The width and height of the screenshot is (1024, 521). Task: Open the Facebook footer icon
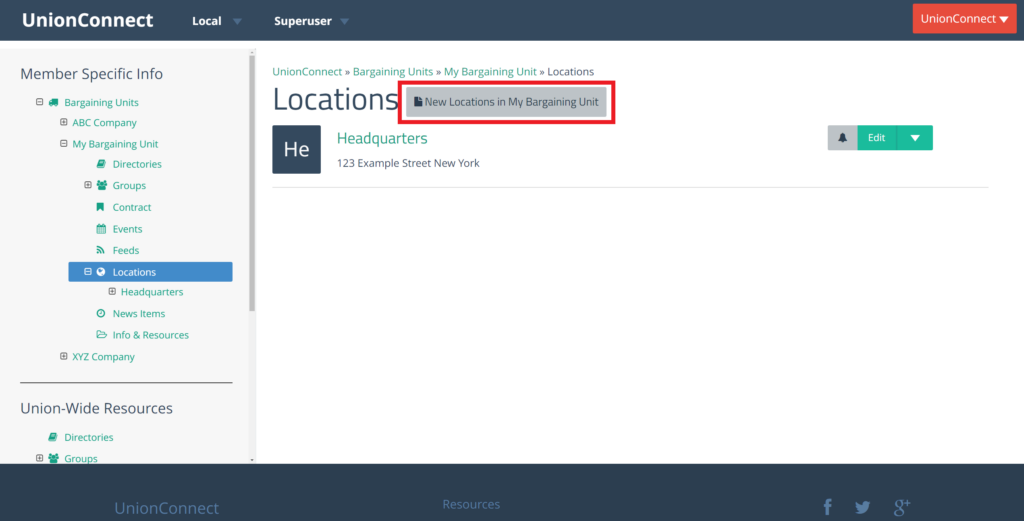[x=827, y=507]
